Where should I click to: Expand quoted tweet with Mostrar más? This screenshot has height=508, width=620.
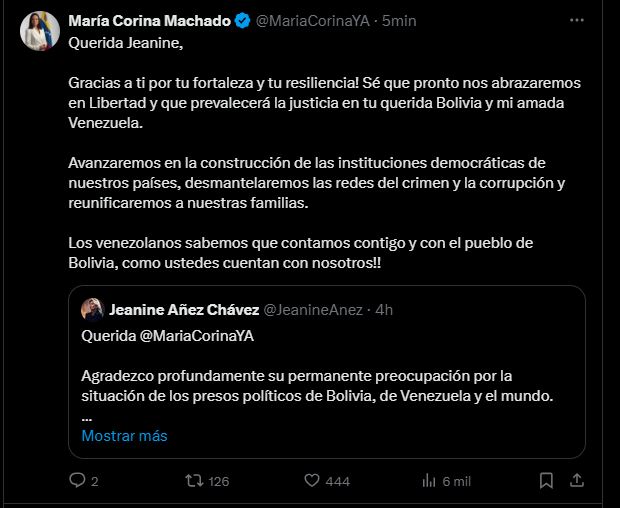(124, 436)
